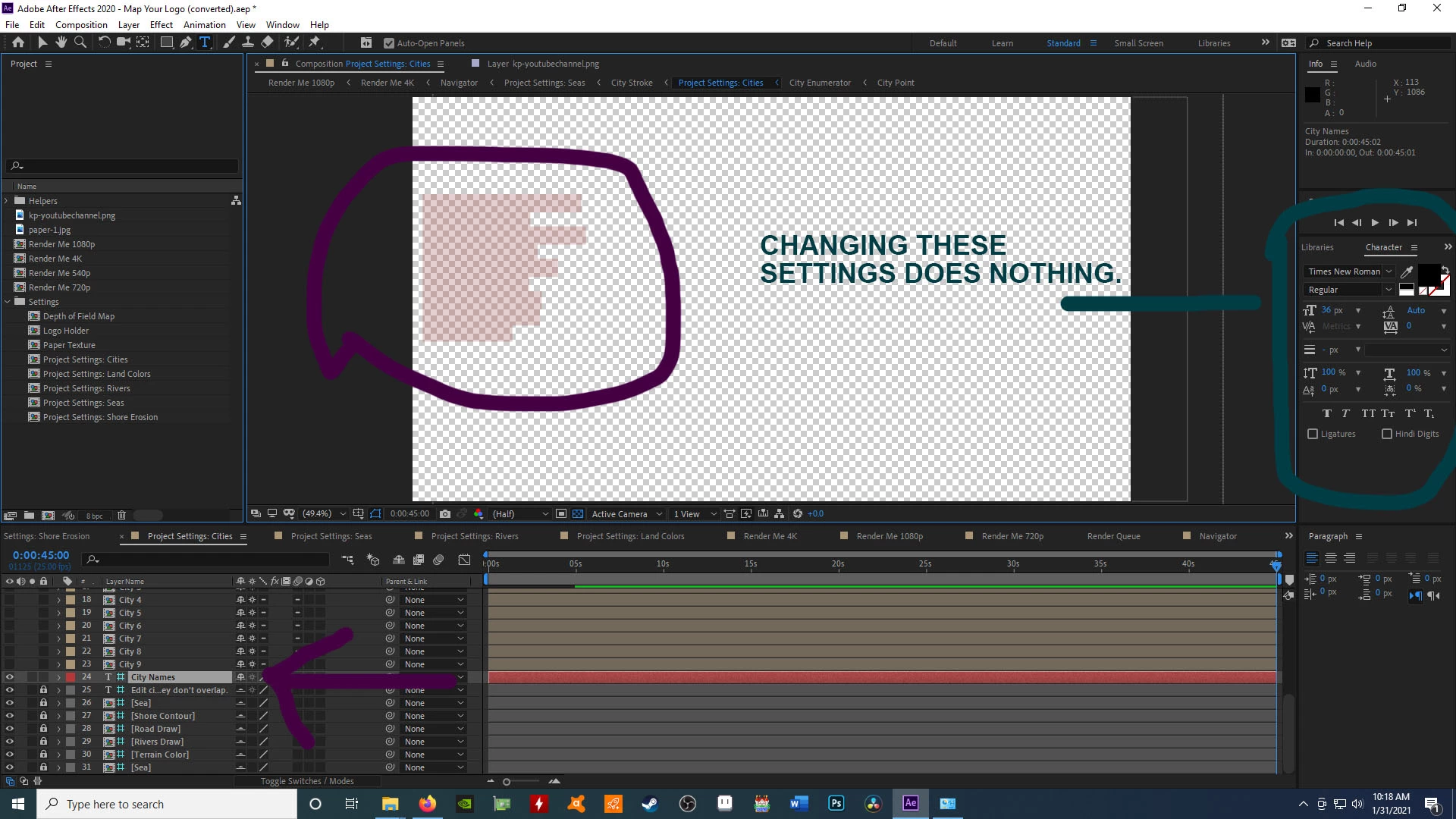Enable the Hindi Digits checkbox
Viewport: 1456px width, 819px height.
coord(1387,435)
